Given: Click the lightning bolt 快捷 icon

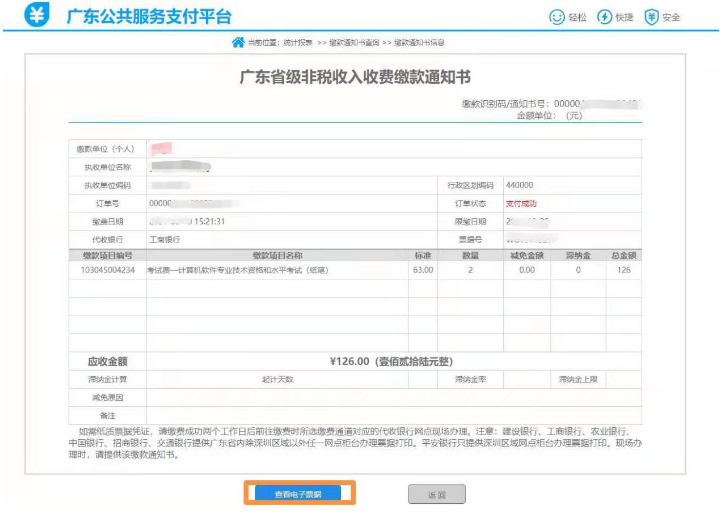Looking at the screenshot, I should tap(605, 17).
